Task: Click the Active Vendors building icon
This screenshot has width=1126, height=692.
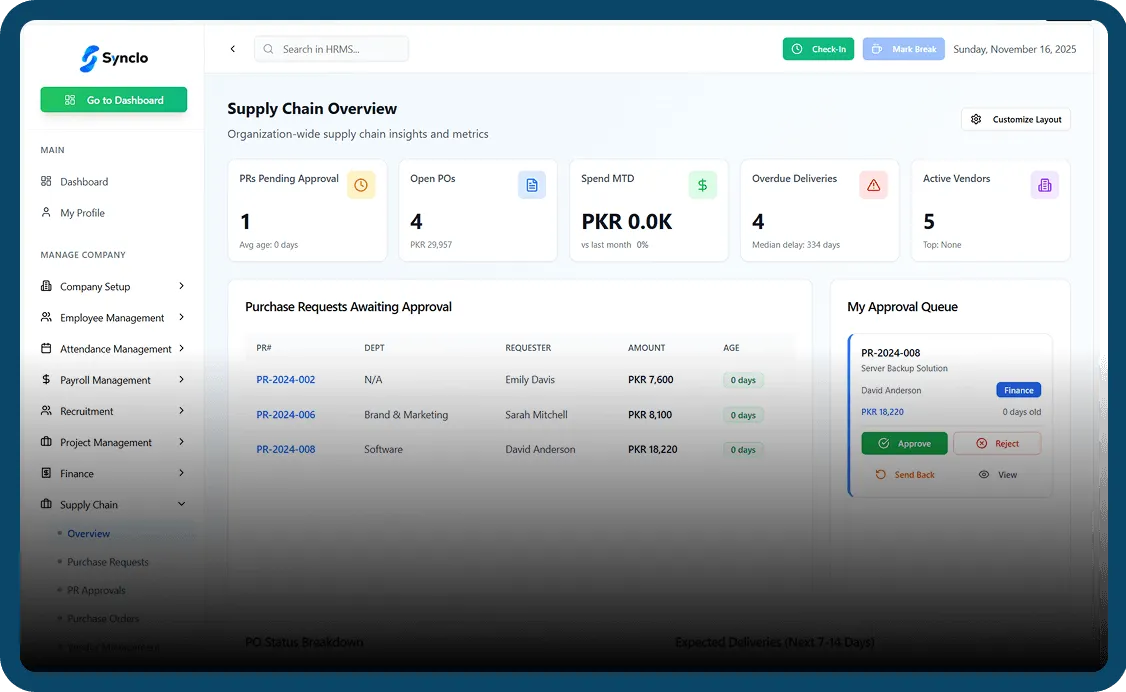Action: coord(1044,185)
